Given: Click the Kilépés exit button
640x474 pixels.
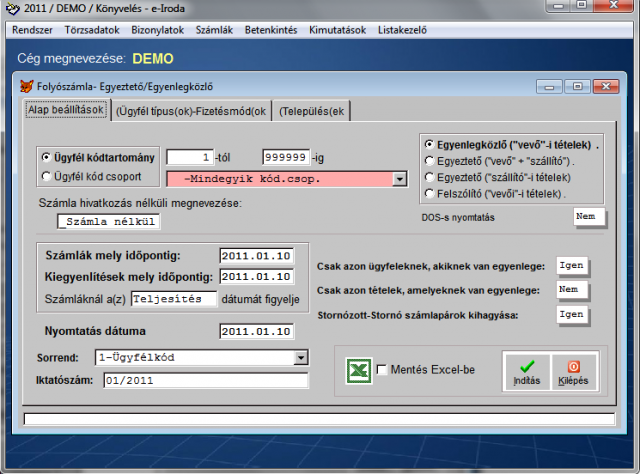Looking at the screenshot, I should coord(572,371).
